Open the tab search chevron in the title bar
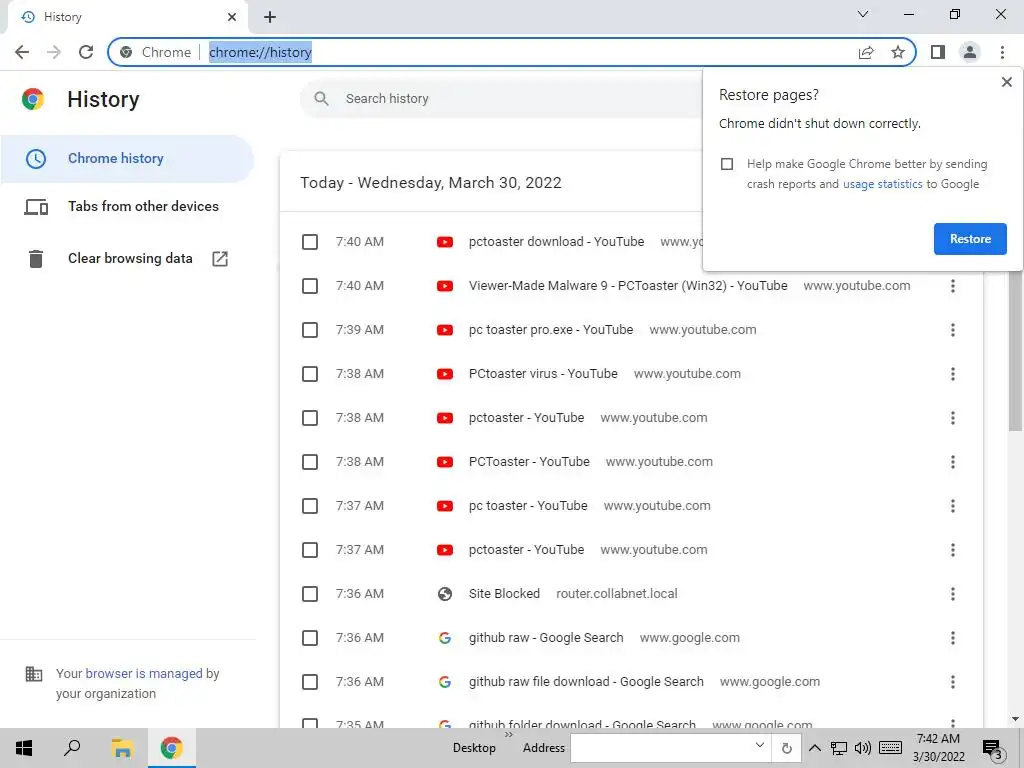This screenshot has height=768, width=1024. point(863,14)
